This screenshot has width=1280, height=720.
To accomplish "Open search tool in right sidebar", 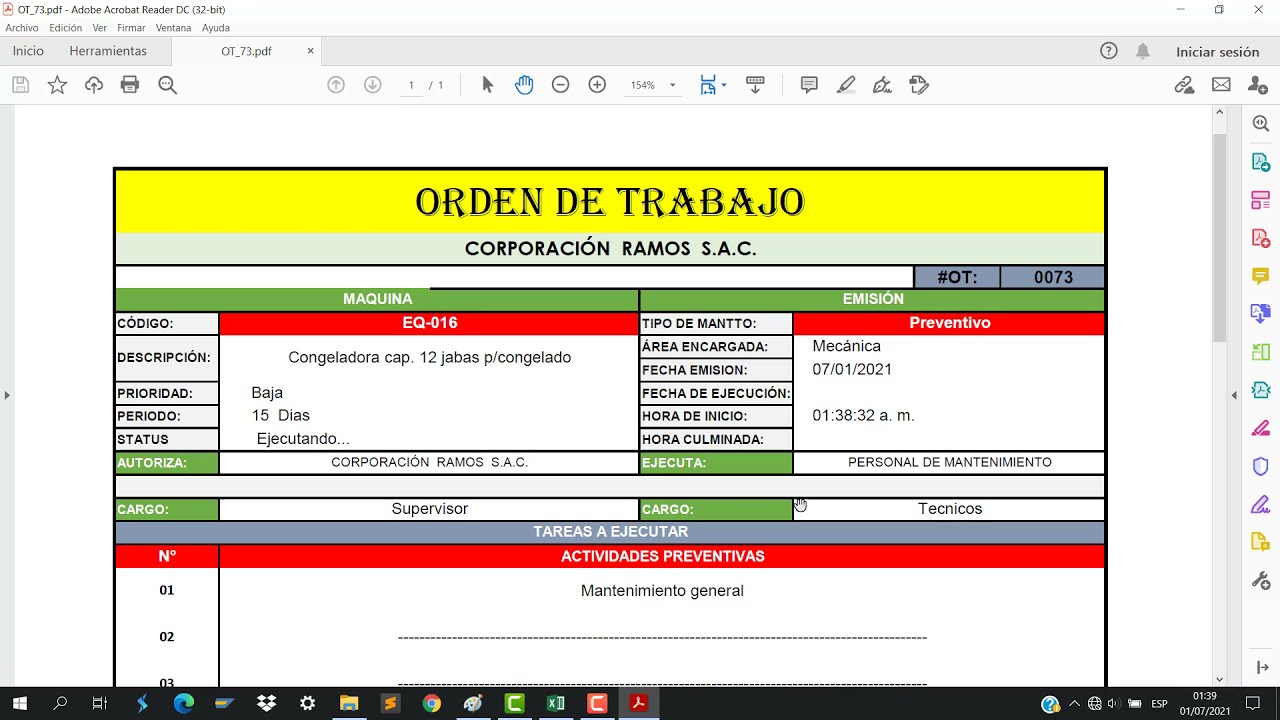I will tap(1260, 123).
